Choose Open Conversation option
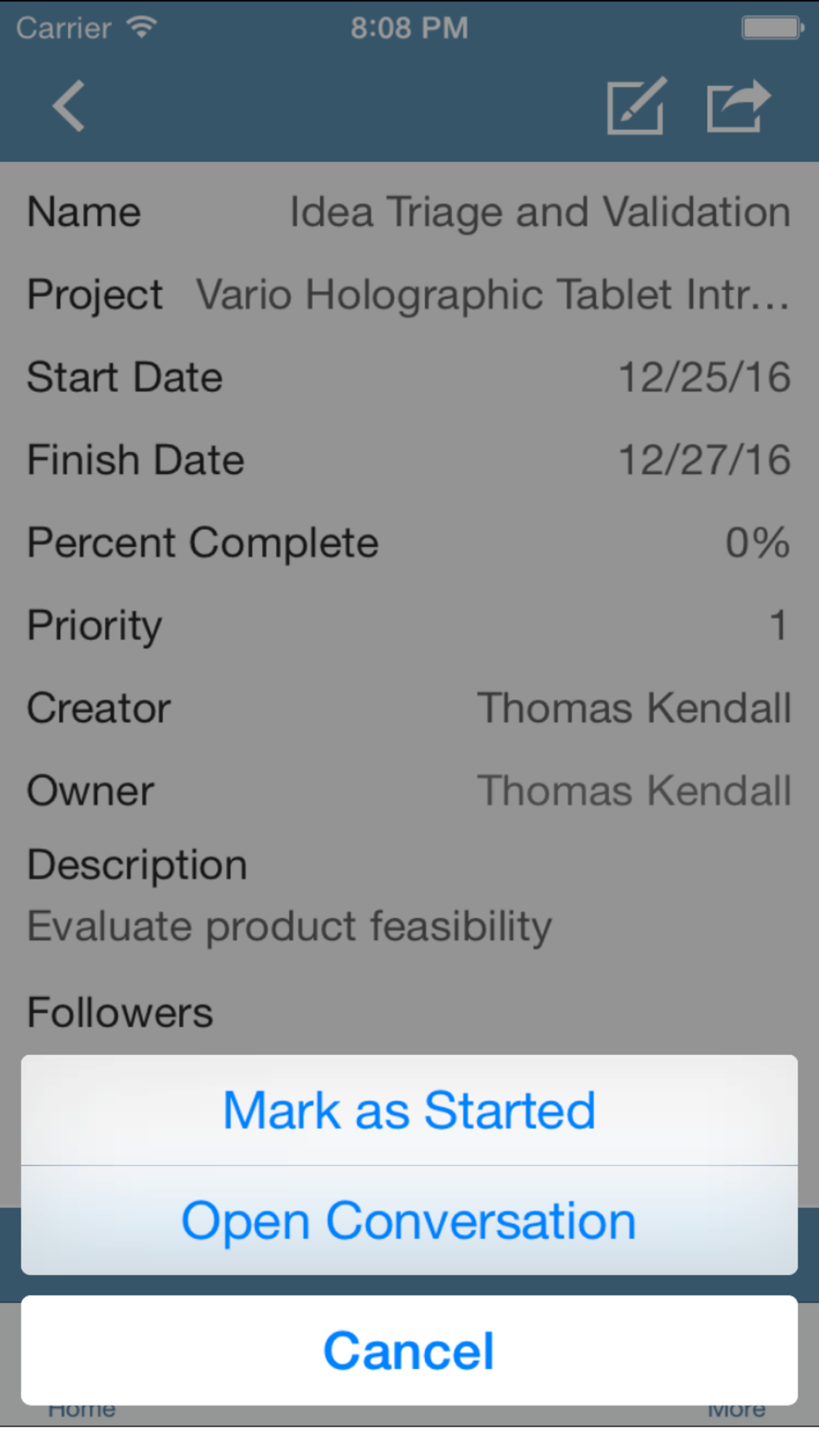The image size is (819, 1456). pos(409,1221)
